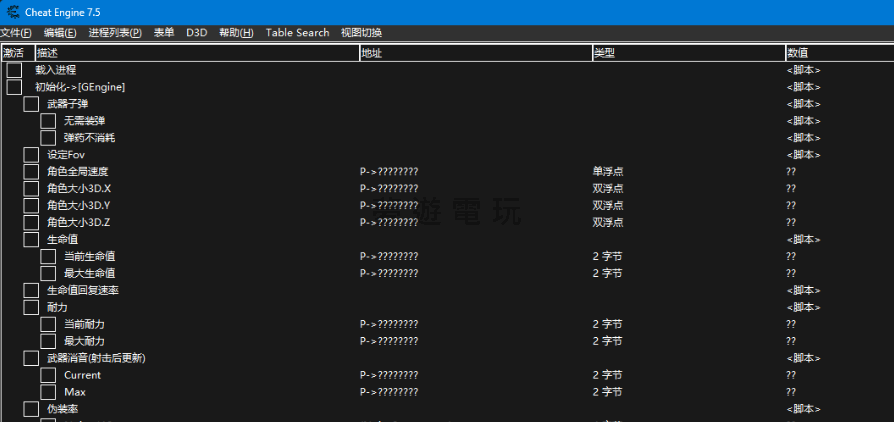Screen dimensions: 894x422
Task: Click address of 最大生命值 row
Action: tap(389, 274)
